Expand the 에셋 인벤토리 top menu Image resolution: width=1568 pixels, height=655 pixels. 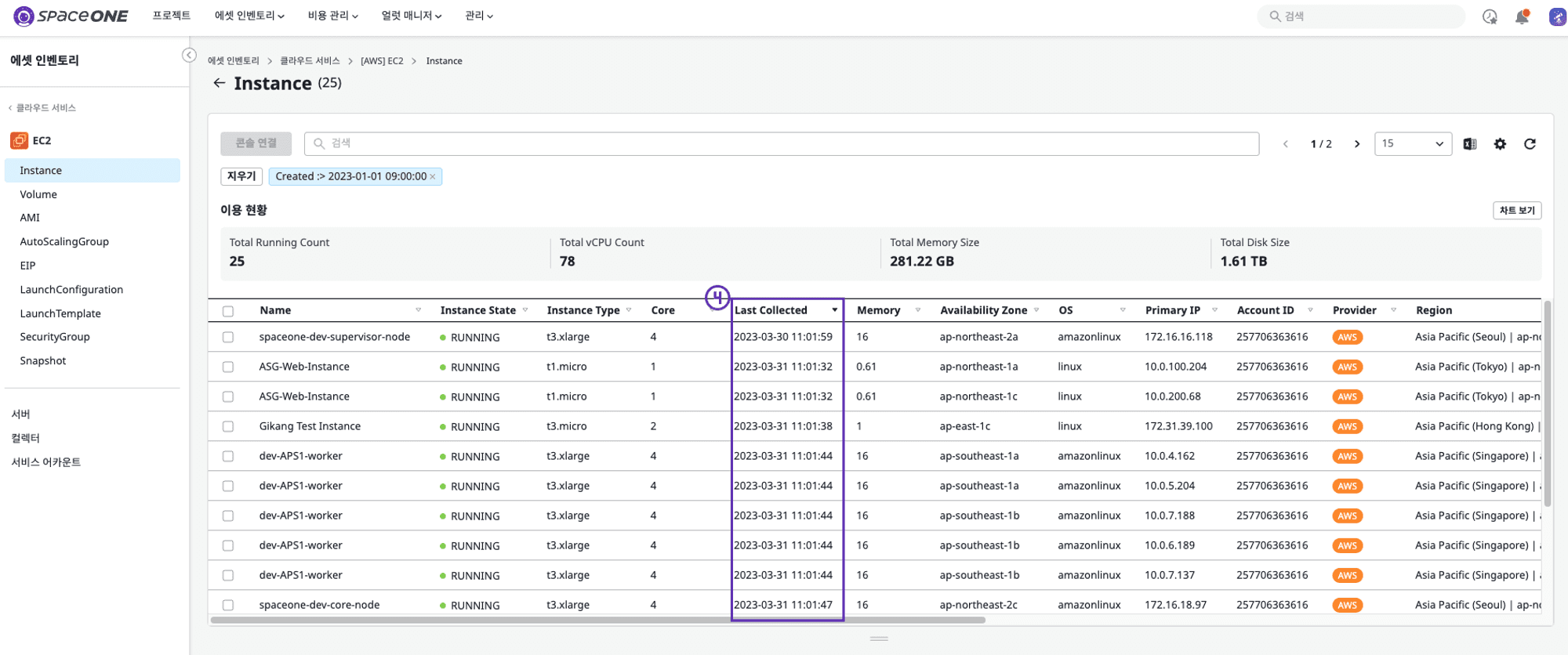(x=249, y=16)
